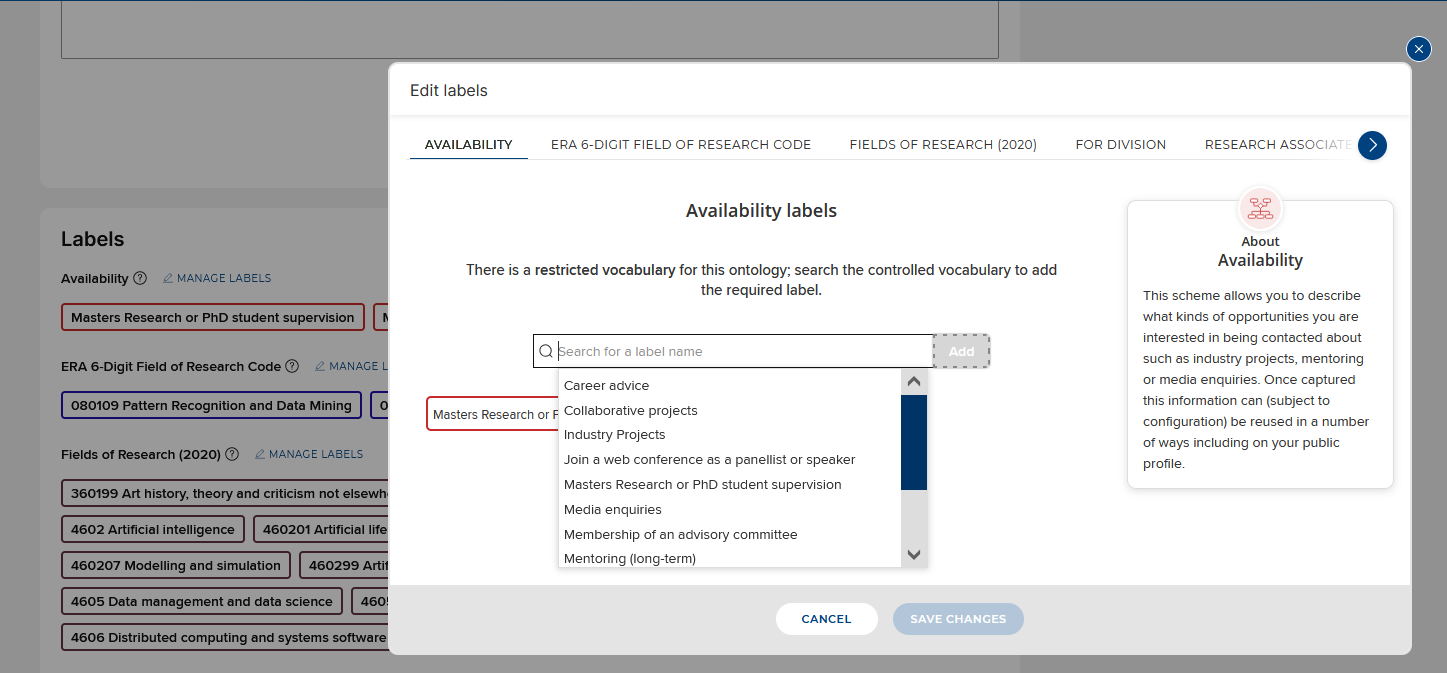
Task: Click Fields of Research help icon
Action: [232, 454]
